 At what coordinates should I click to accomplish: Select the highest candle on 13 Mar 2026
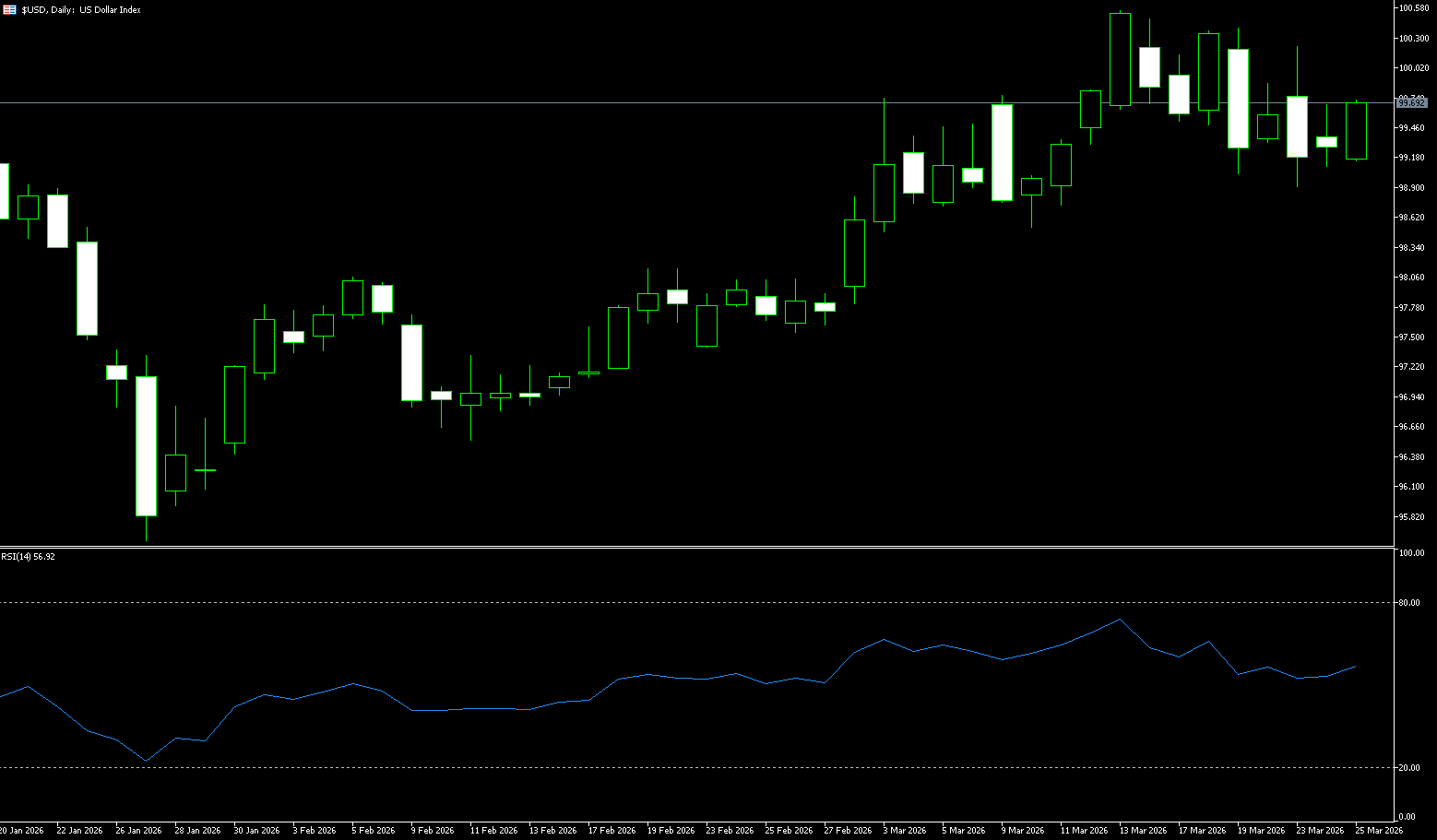(x=1120, y=59)
